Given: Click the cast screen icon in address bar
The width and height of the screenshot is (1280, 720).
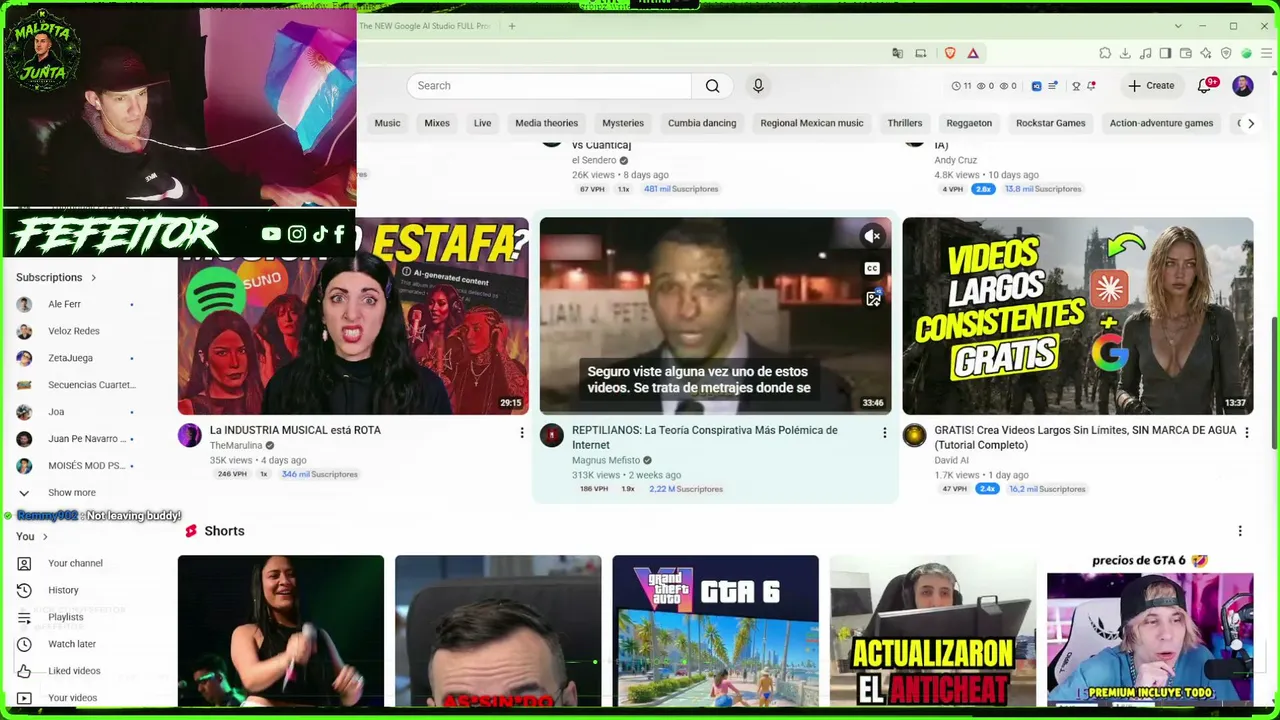Looking at the screenshot, I should 921,53.
